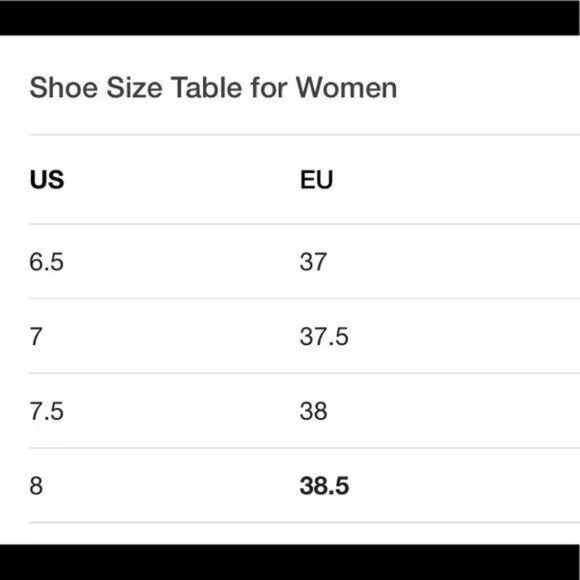Screen dimensions: 580x580
Task: Click the word Women in the title
Action: [347, 88]
